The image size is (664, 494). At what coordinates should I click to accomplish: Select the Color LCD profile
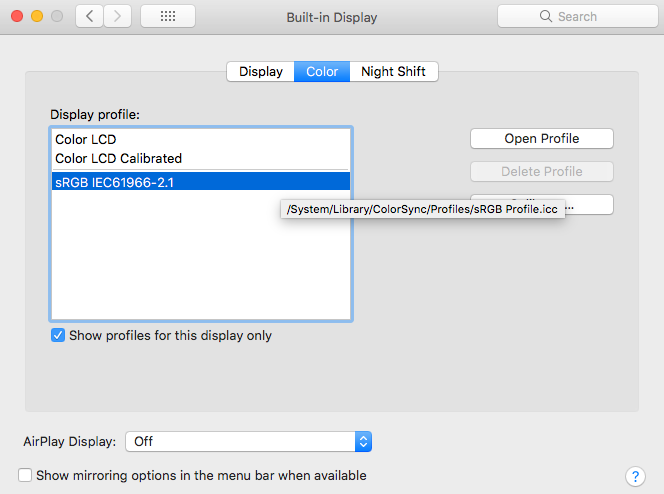(86, 140)
